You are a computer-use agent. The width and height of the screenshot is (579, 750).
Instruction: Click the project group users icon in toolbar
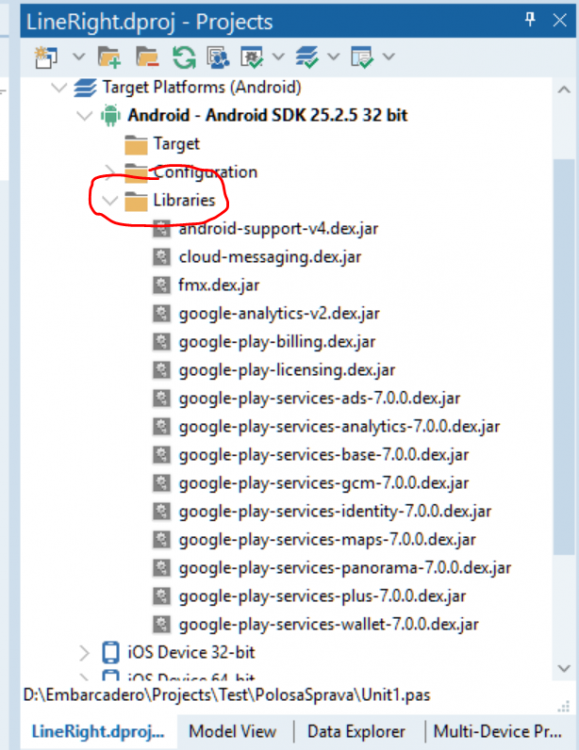[x=218, y=57]
